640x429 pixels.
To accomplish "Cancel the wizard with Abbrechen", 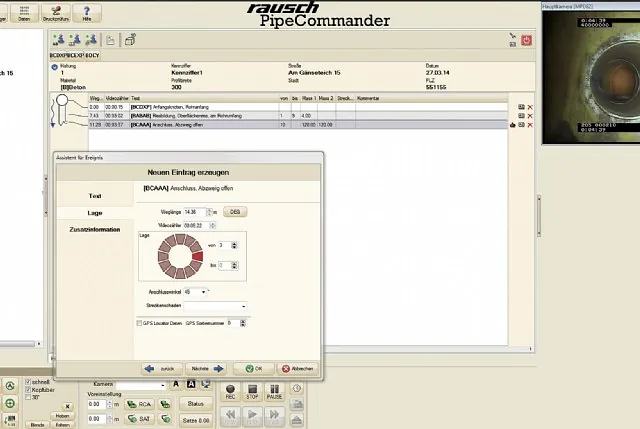I will click(x=298, y=369).
